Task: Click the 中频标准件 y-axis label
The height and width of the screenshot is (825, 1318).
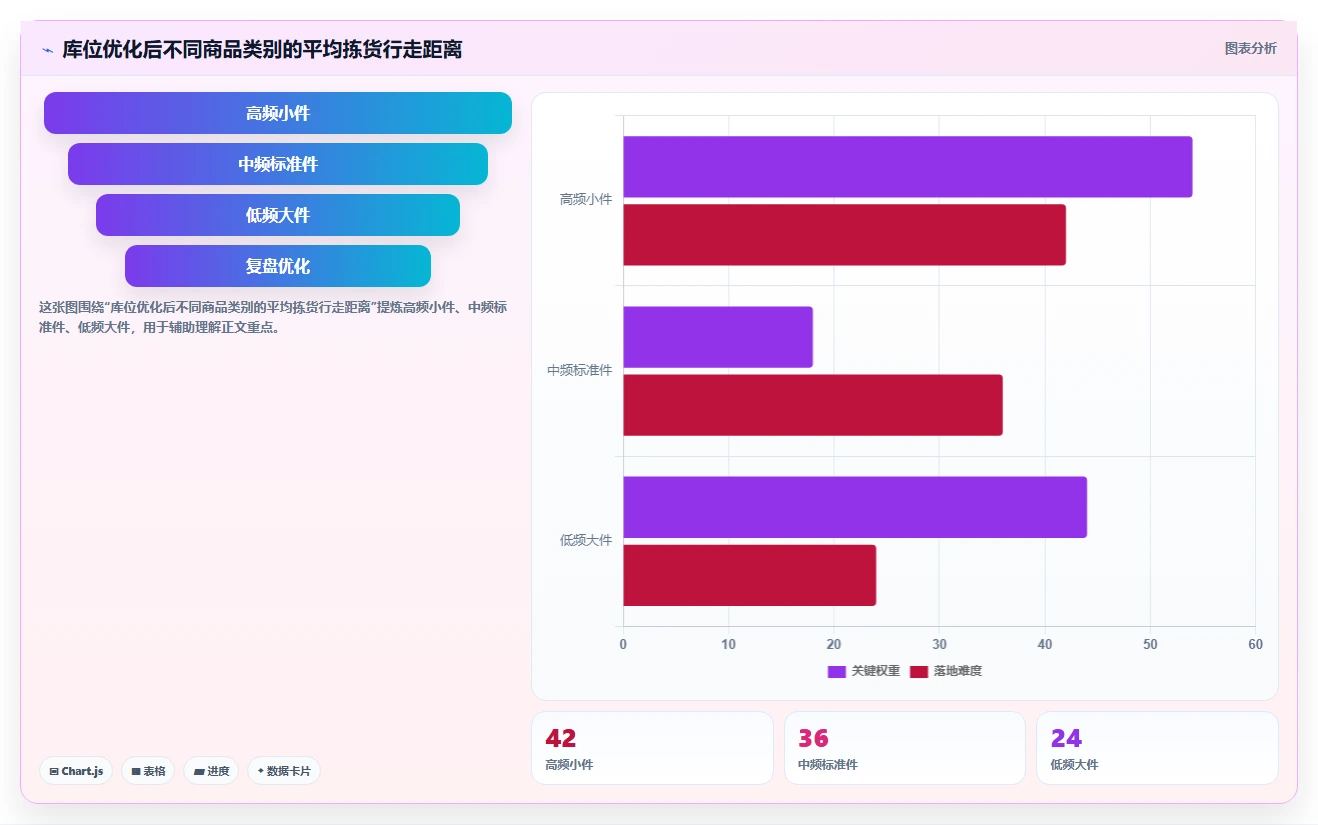Action: [580, 370]
